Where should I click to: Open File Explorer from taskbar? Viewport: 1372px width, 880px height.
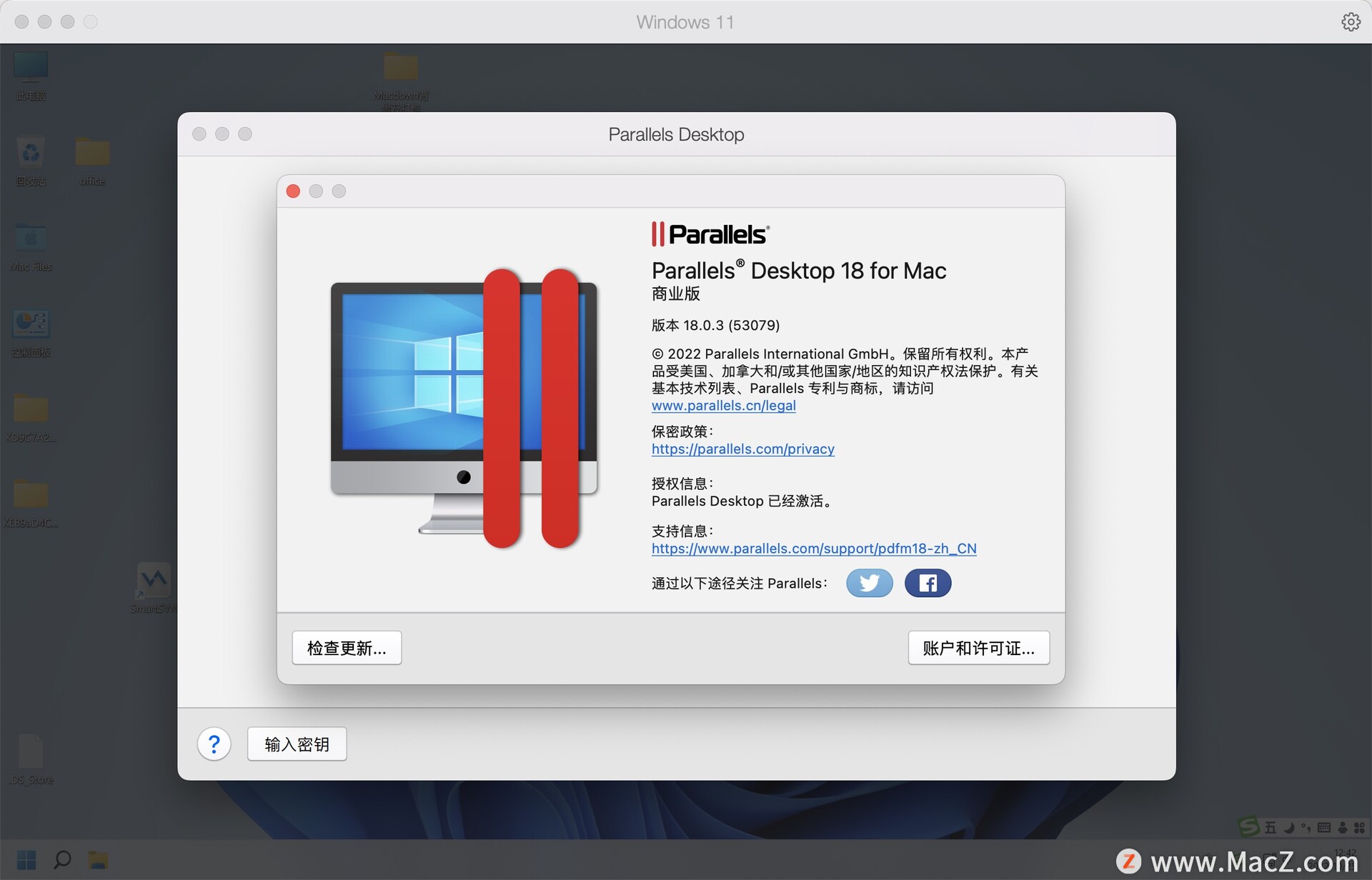(x=98, y=859)
